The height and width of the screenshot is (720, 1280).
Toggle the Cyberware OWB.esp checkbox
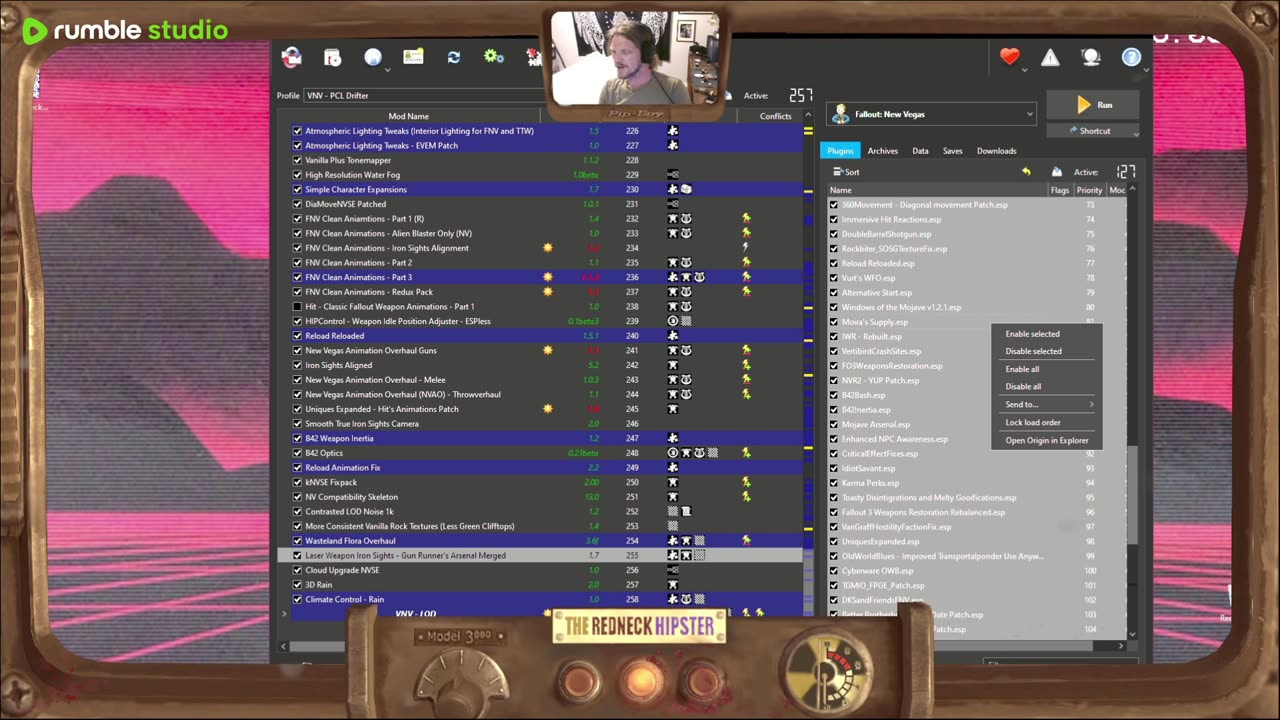click(834, 571)
